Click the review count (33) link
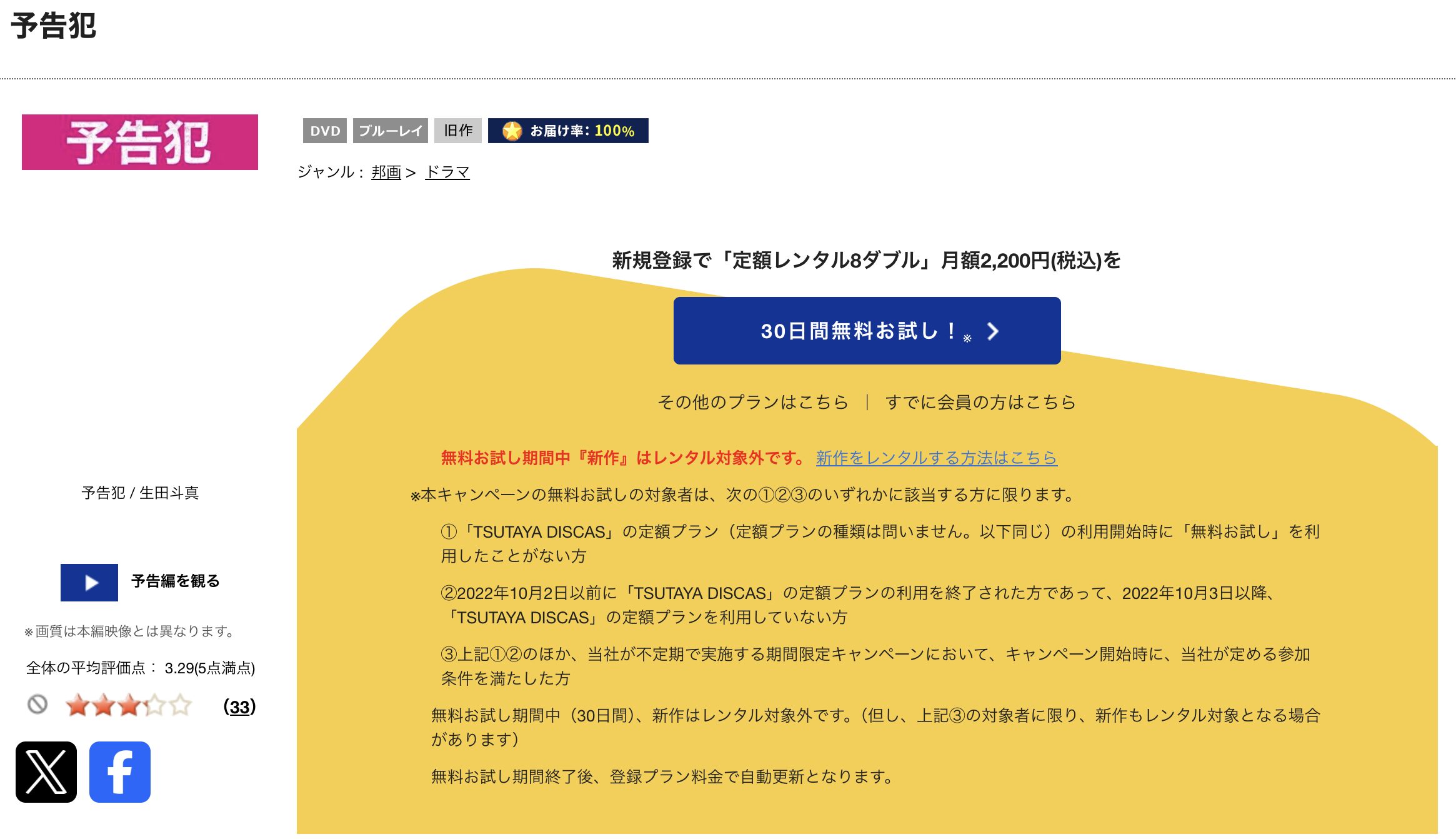This screenshot has width=1456, height=839. (239, 707)
